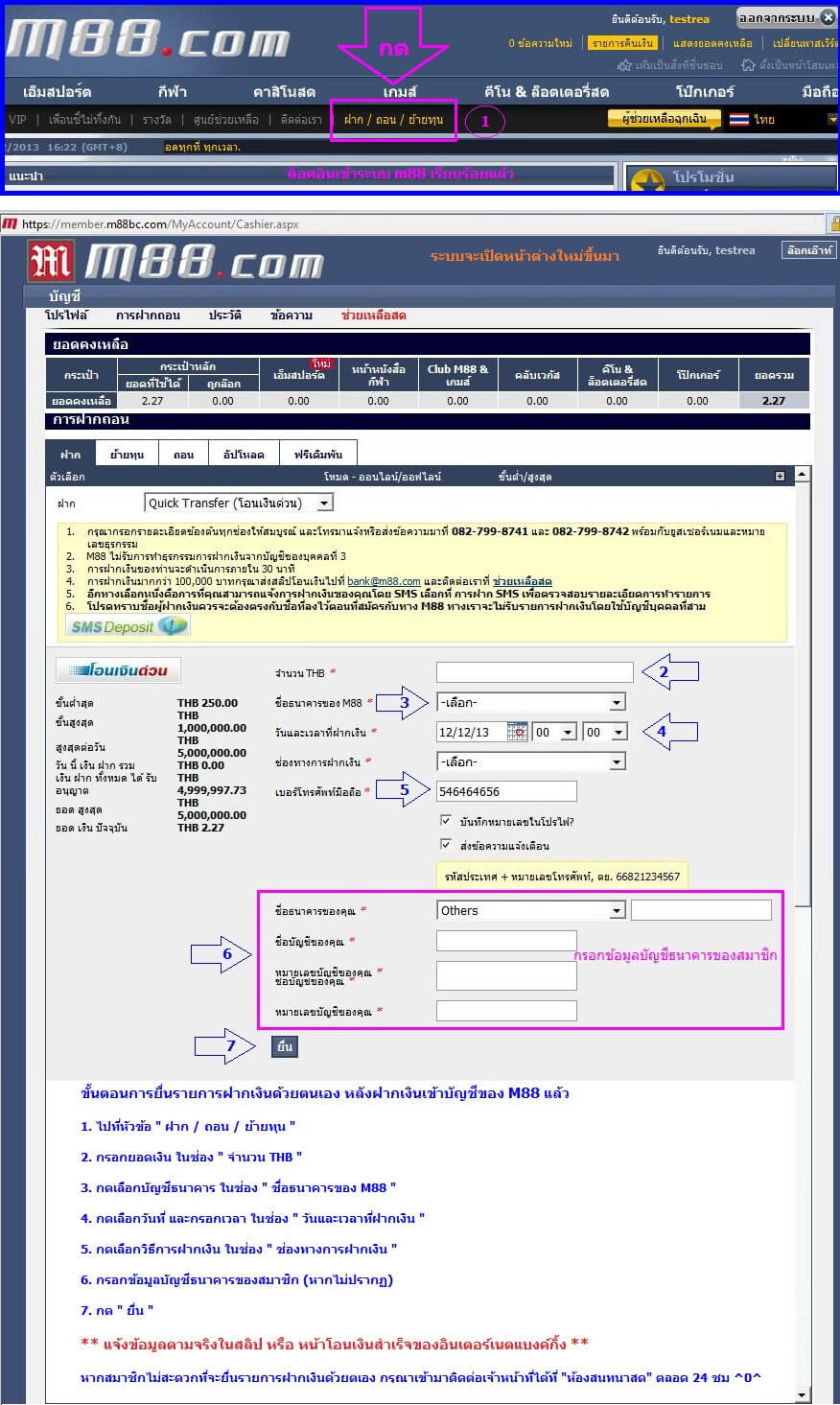
Task: Click the จำนวน THB input field
Action: (535, 672)
